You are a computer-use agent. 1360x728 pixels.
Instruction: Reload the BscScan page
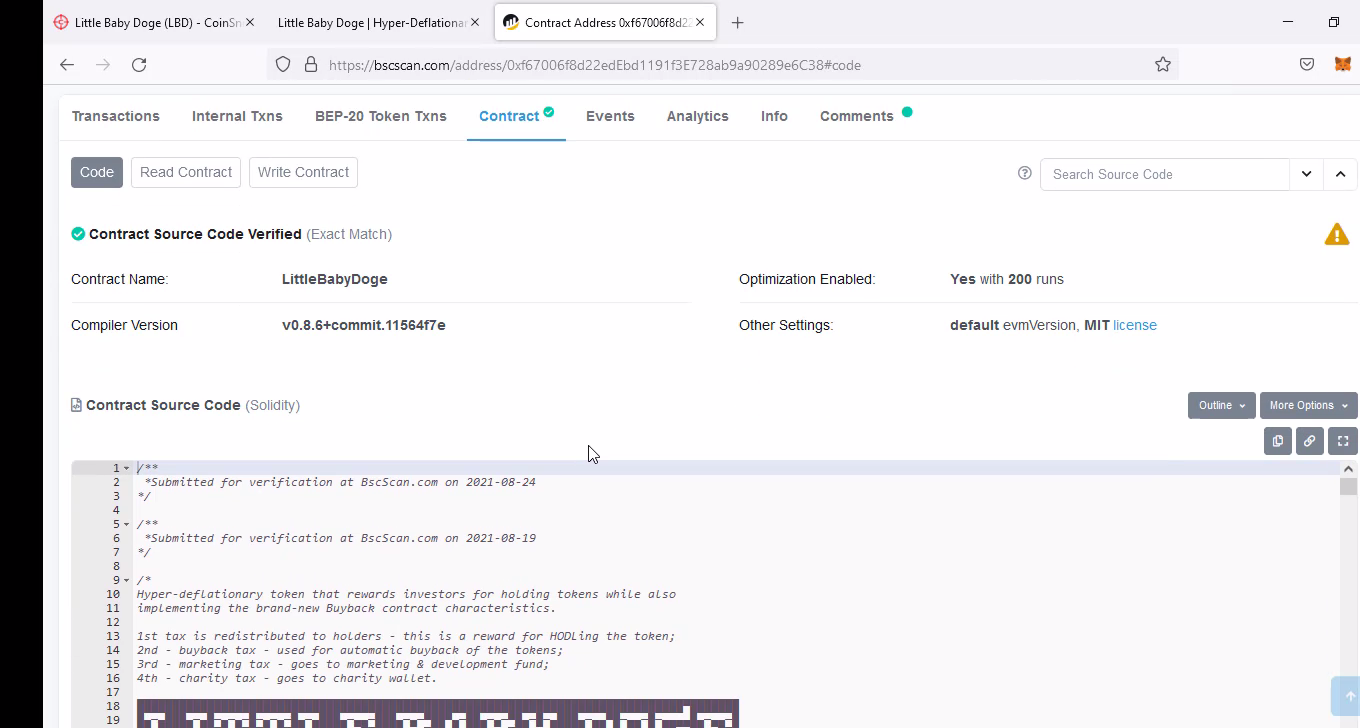[139, 65]
